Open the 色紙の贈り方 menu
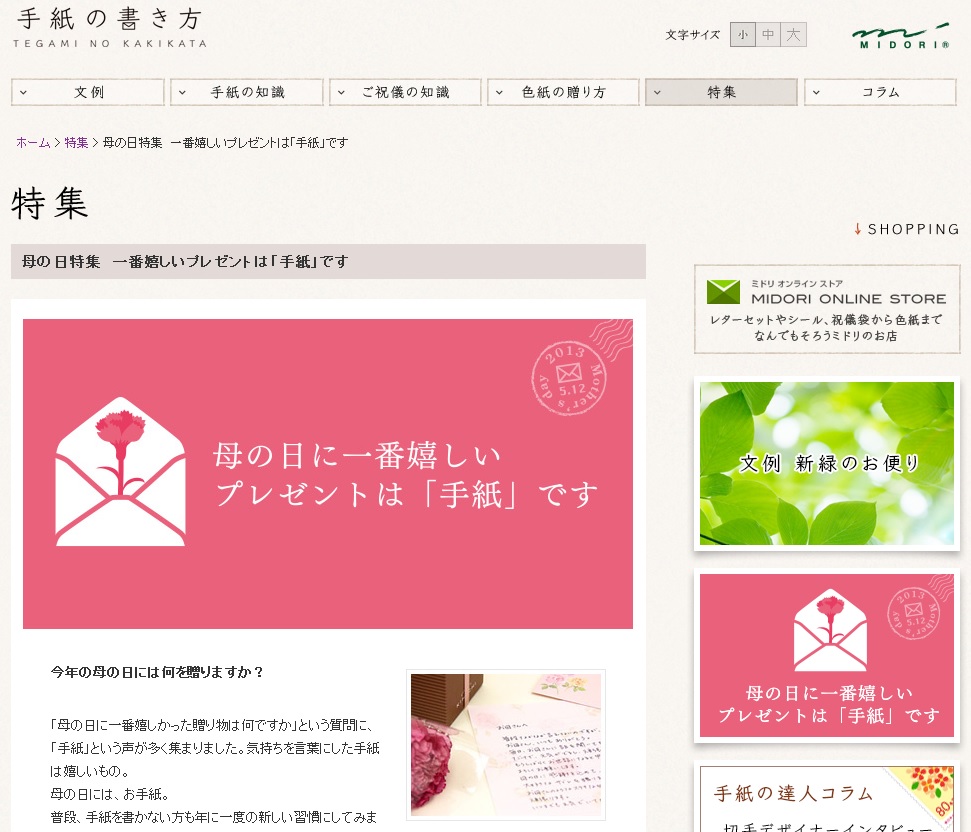971x832 pixels. tap(563, 92)
